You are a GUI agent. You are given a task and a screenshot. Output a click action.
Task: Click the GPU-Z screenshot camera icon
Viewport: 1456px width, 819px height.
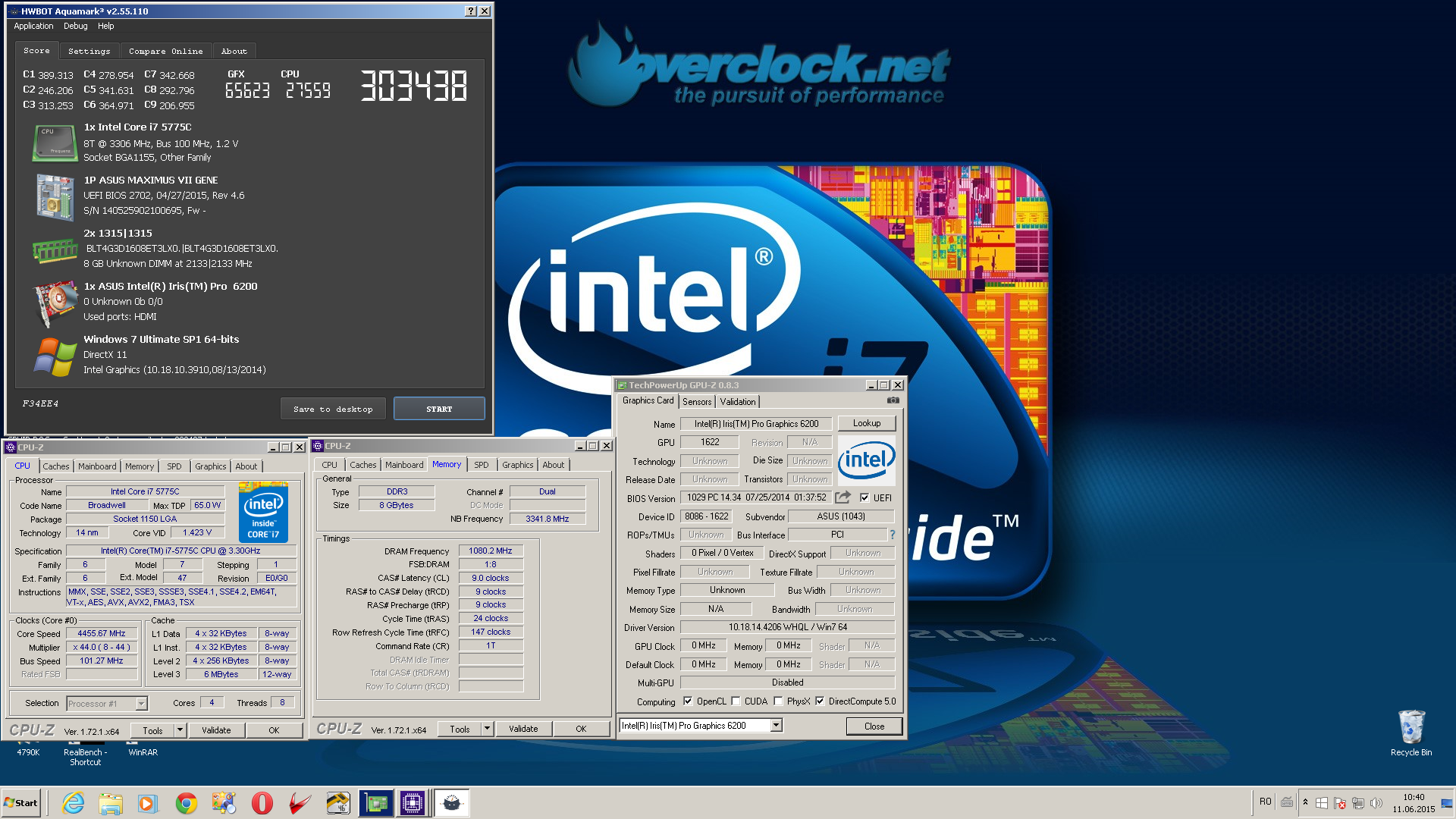point(893,400)
